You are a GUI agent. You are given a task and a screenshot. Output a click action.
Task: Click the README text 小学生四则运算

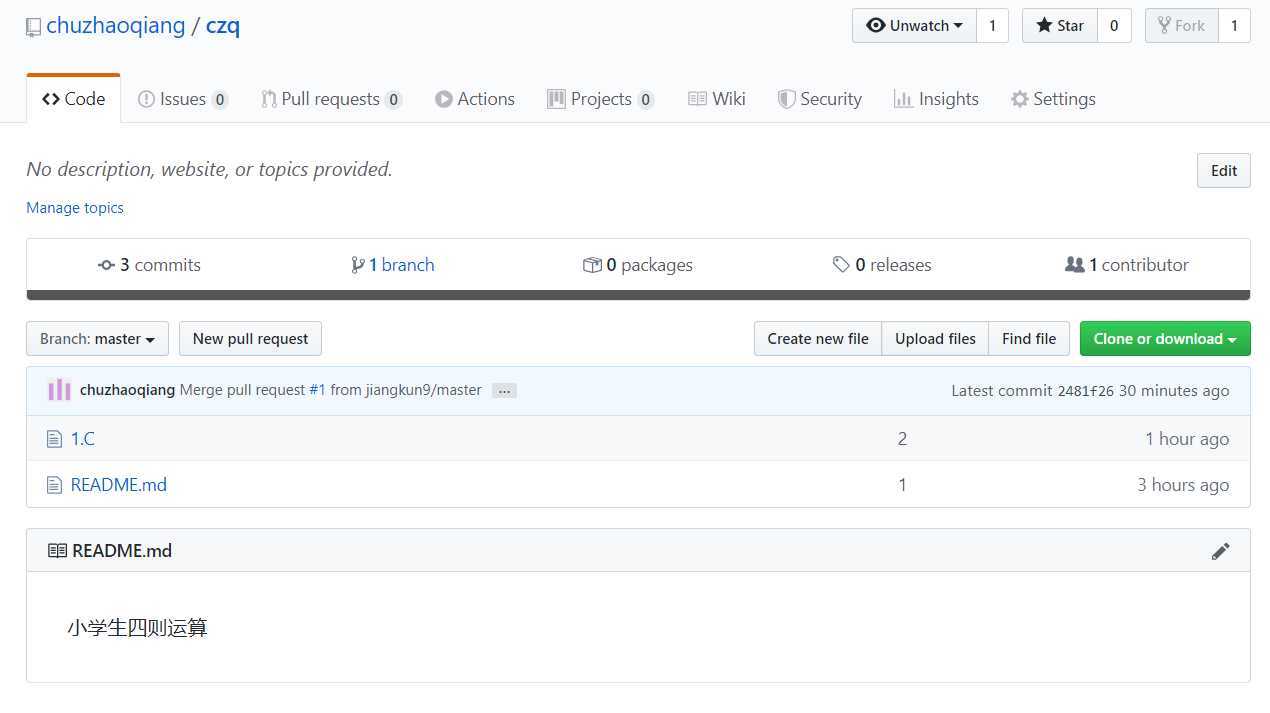(138, 628)
